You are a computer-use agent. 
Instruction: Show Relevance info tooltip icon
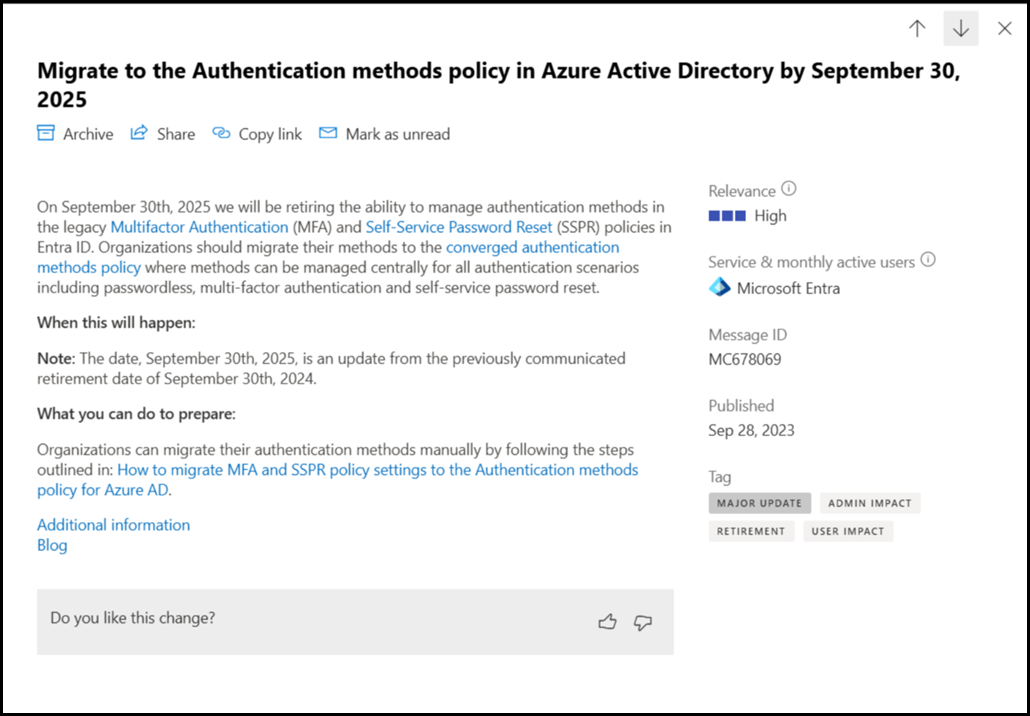pyautogui.click(x=789, y=189)
